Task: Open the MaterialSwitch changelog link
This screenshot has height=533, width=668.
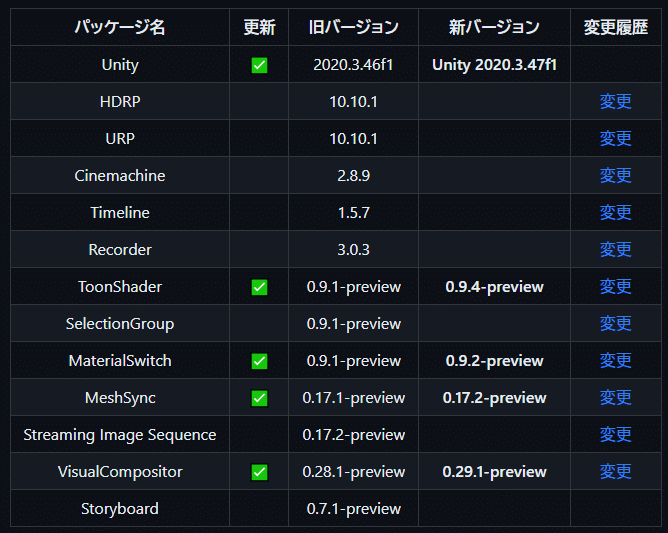Action: pyautogui.click(x=615, y=361)
